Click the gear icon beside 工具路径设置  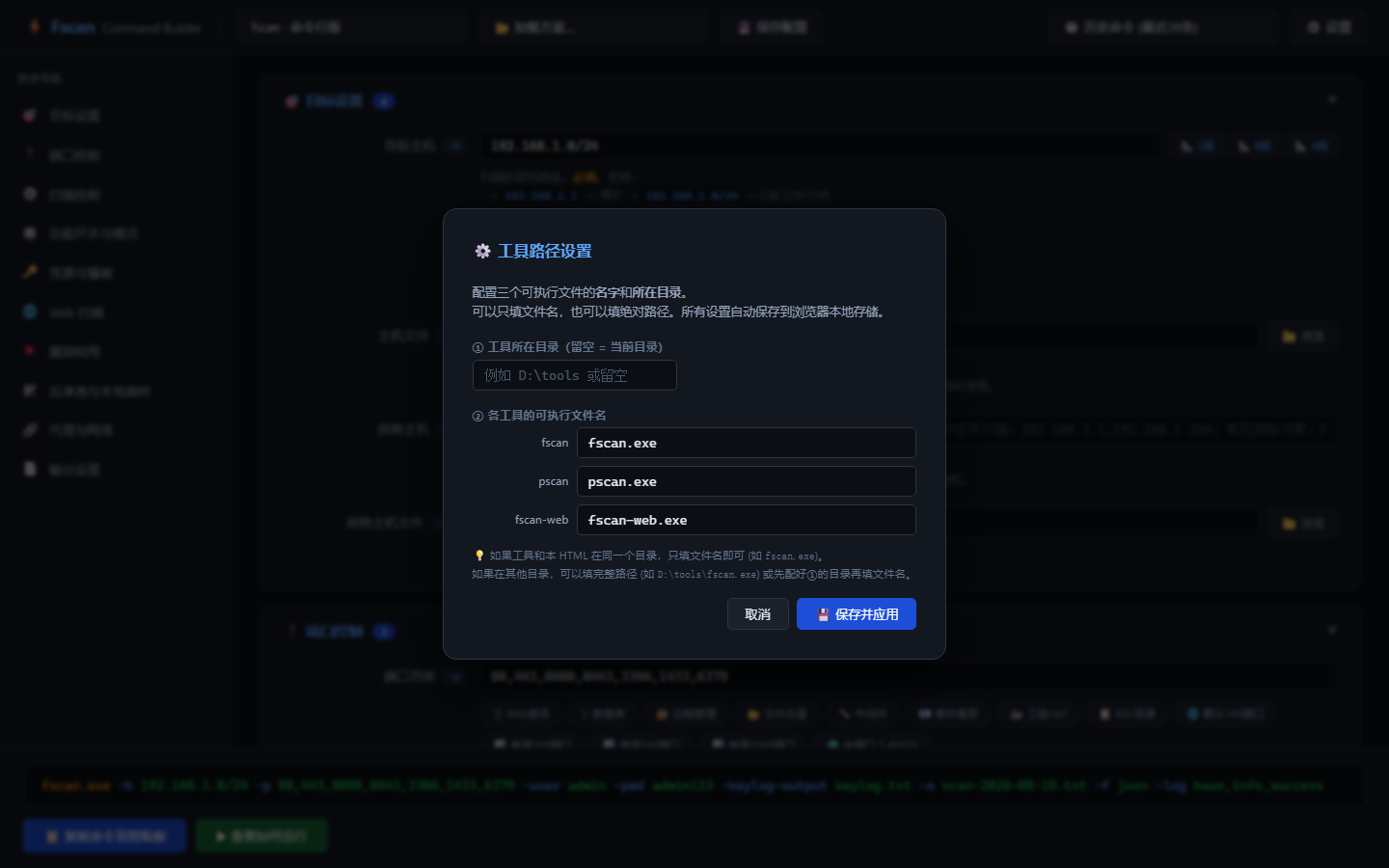(482, 251)
